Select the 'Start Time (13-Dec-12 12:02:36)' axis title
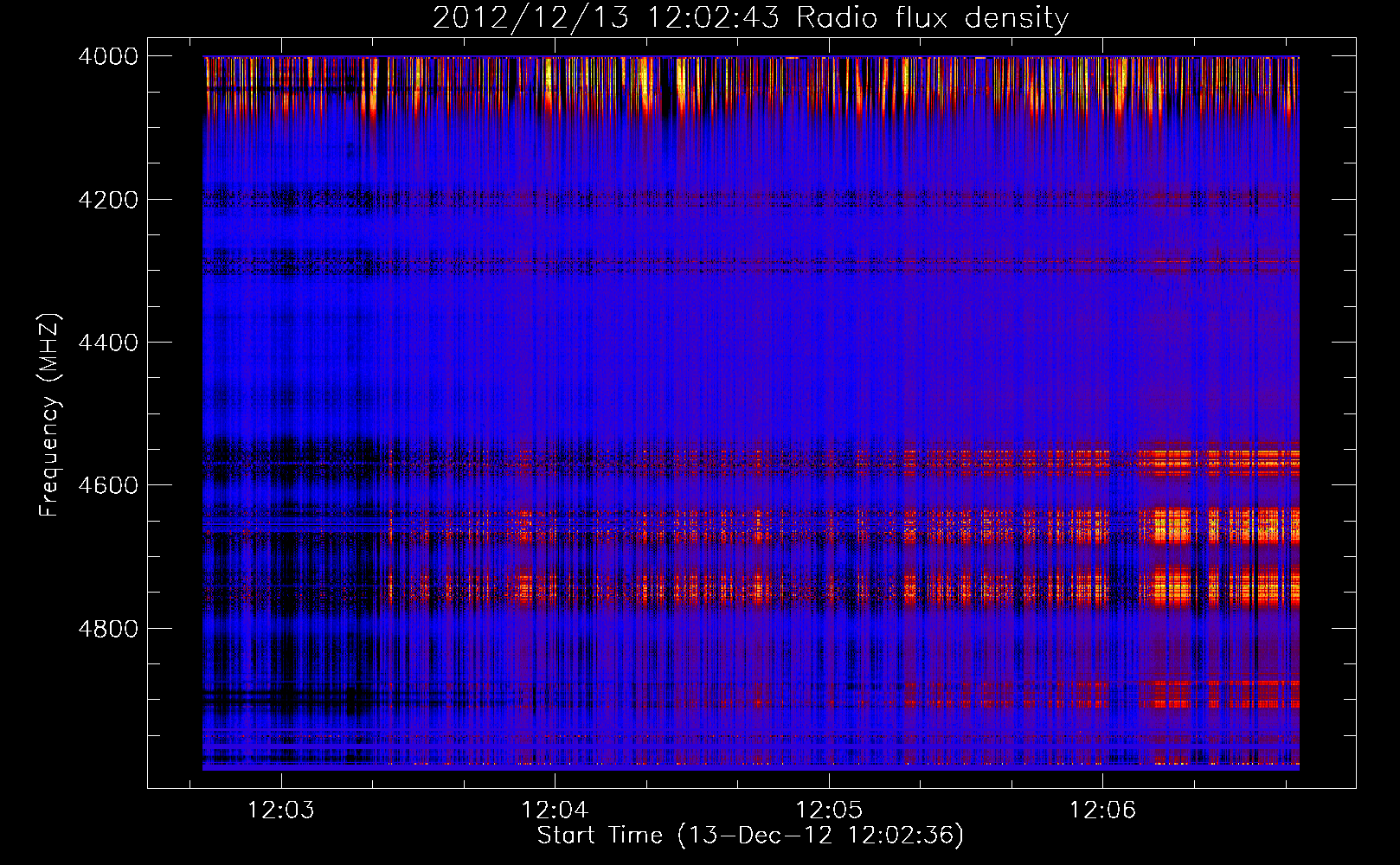This screenshot has height=865, width=1400. point(750,836)
